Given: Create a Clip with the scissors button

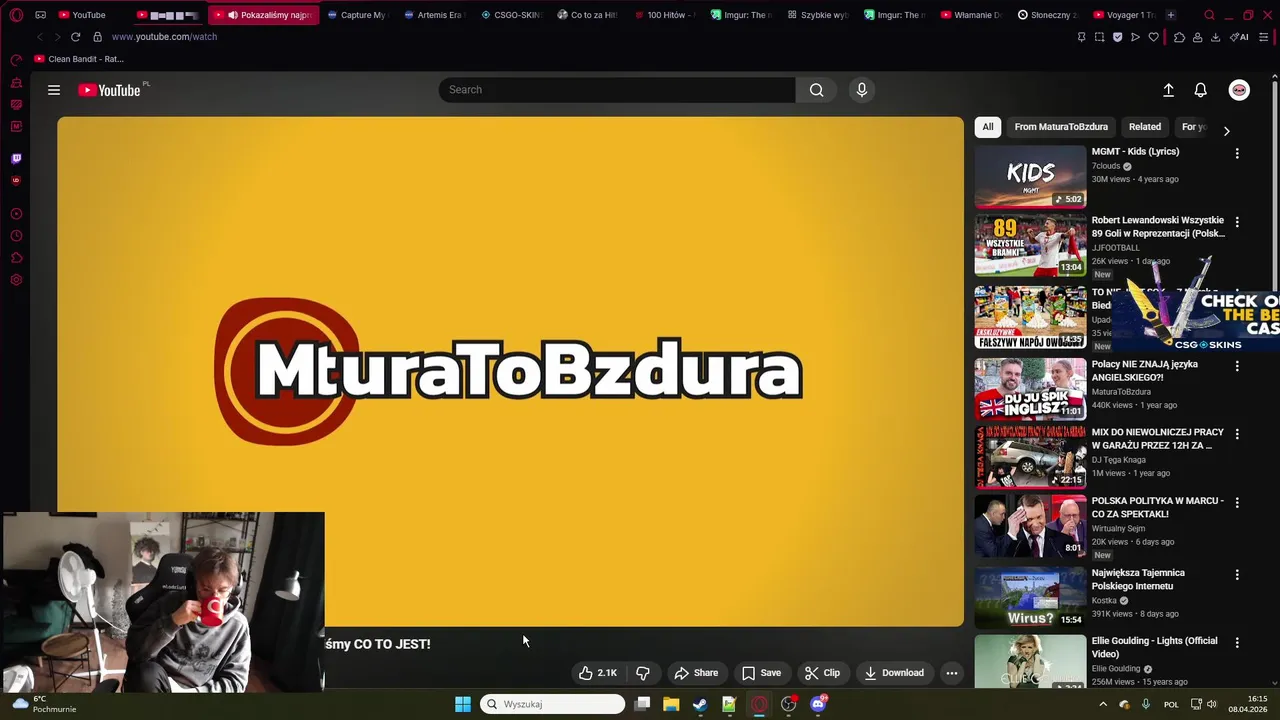Looking at the screenshot, I should pyautogui.click(x=823, y=673).
